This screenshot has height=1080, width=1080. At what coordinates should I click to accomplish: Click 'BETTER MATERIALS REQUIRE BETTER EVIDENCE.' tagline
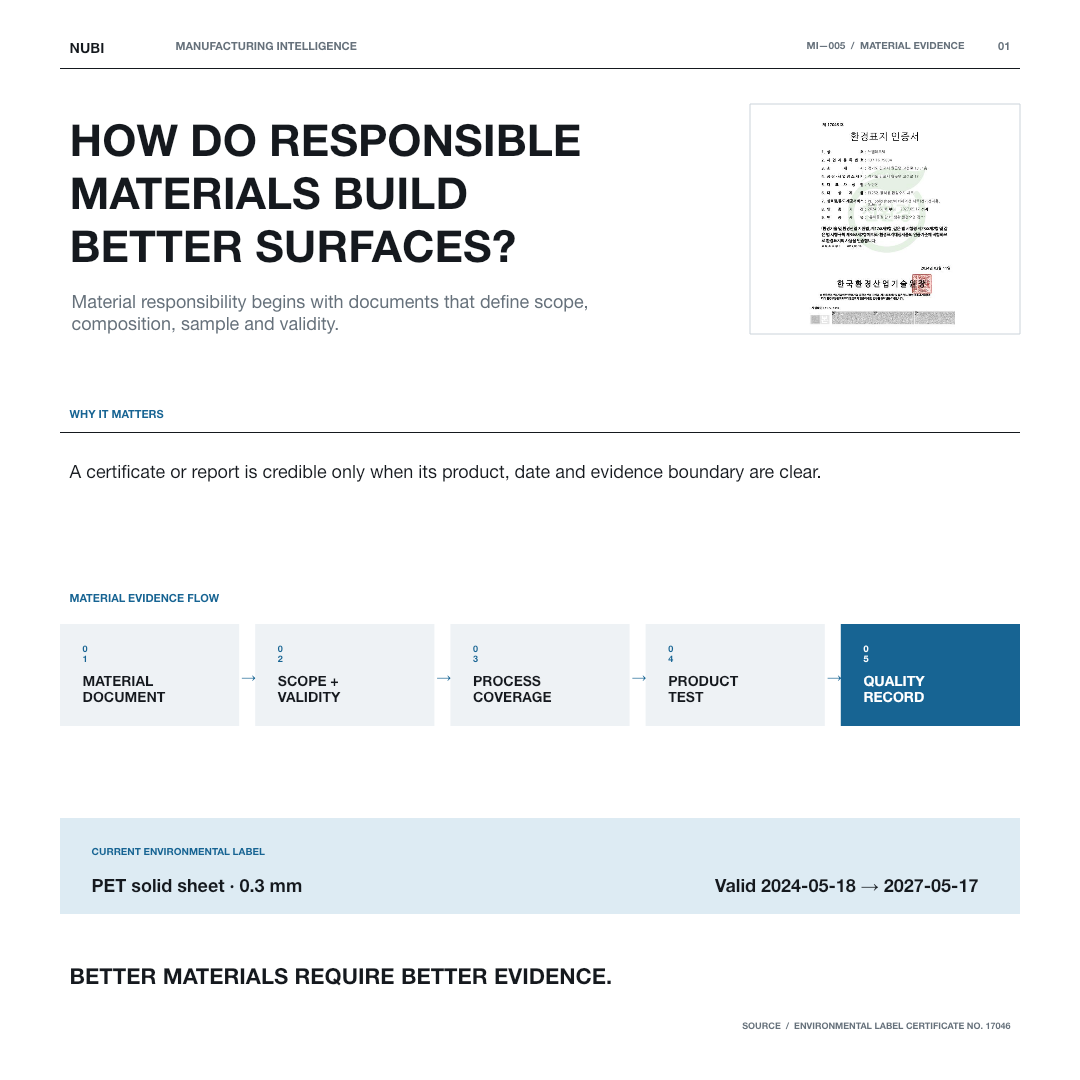pyautogui.click(x=340, y=977)
